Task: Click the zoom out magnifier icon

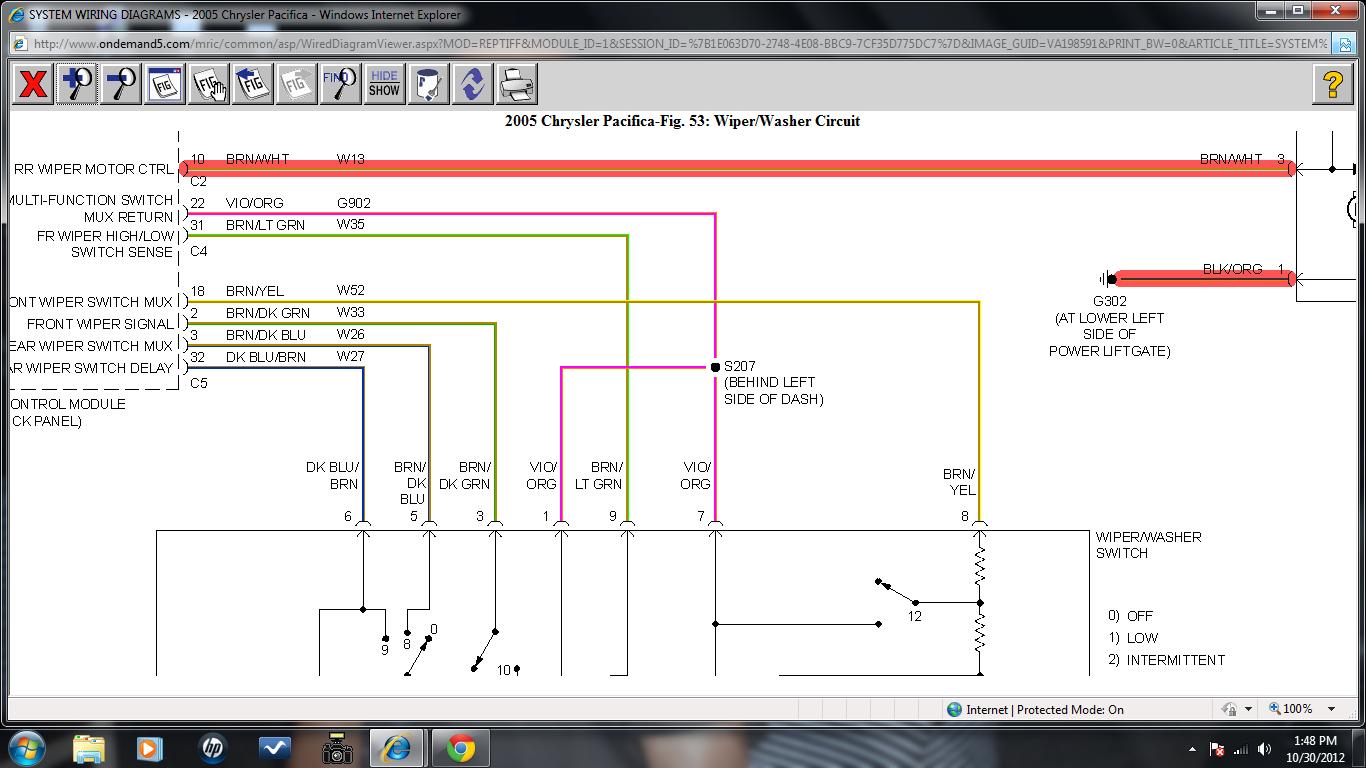Action: pyautogui.click(x=121, y=84)
